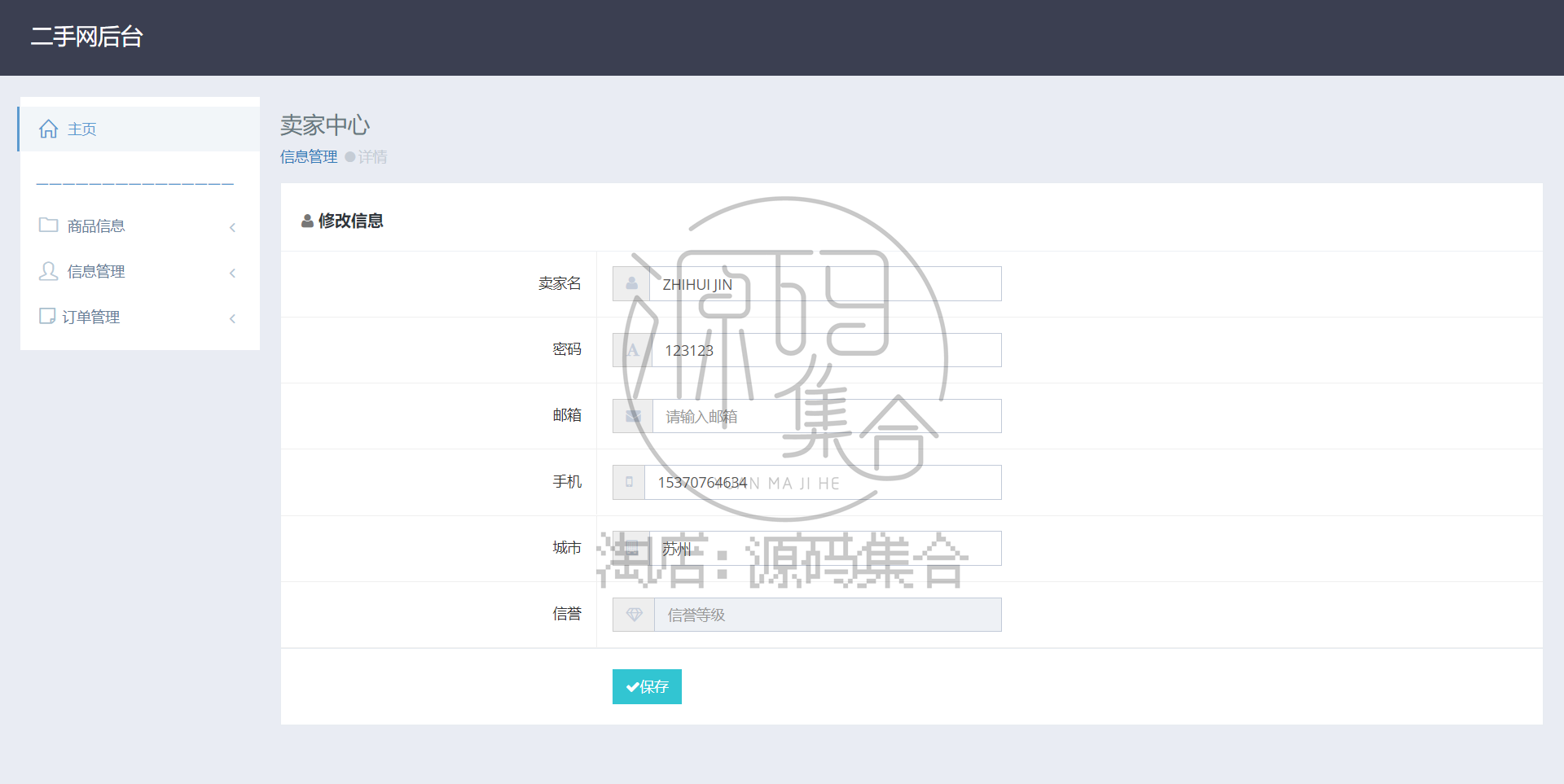Click the 手机 field label
This screenshot has height=784, width=1564.
click(x=567, y=482)
